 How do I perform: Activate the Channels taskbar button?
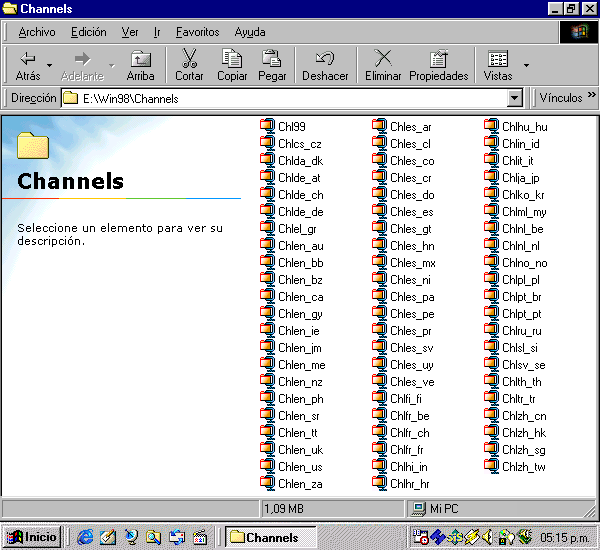(x=271, y=537)
